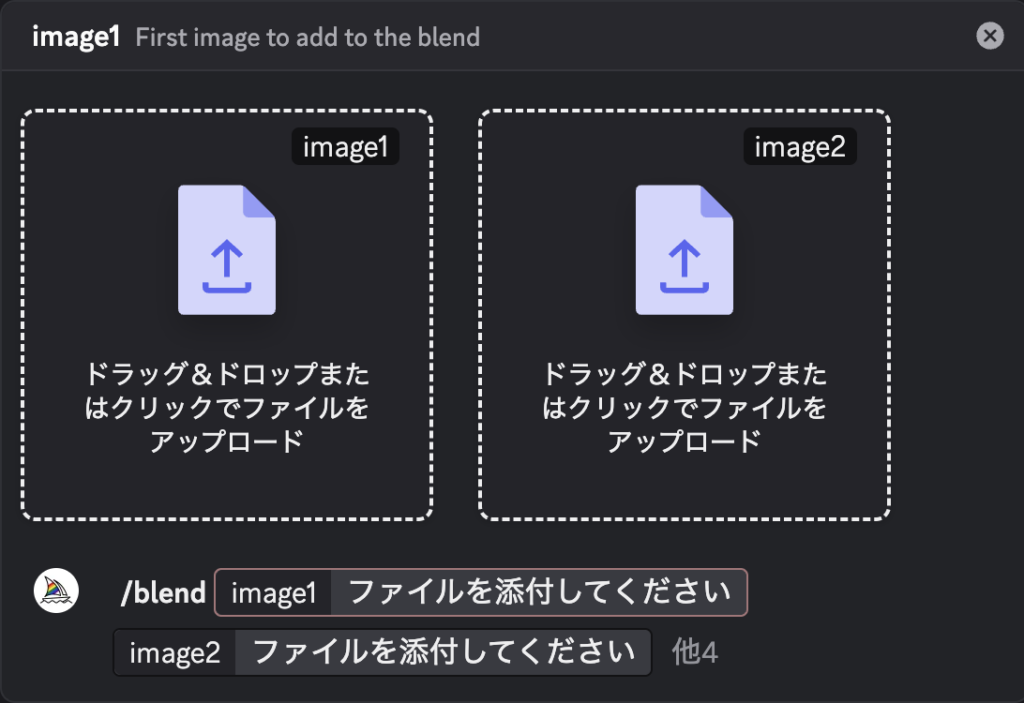The width and height of the screenshot is (1024, 703).
Task: Click the drag-and-drop upload text under image2
Action: (684, 408)
